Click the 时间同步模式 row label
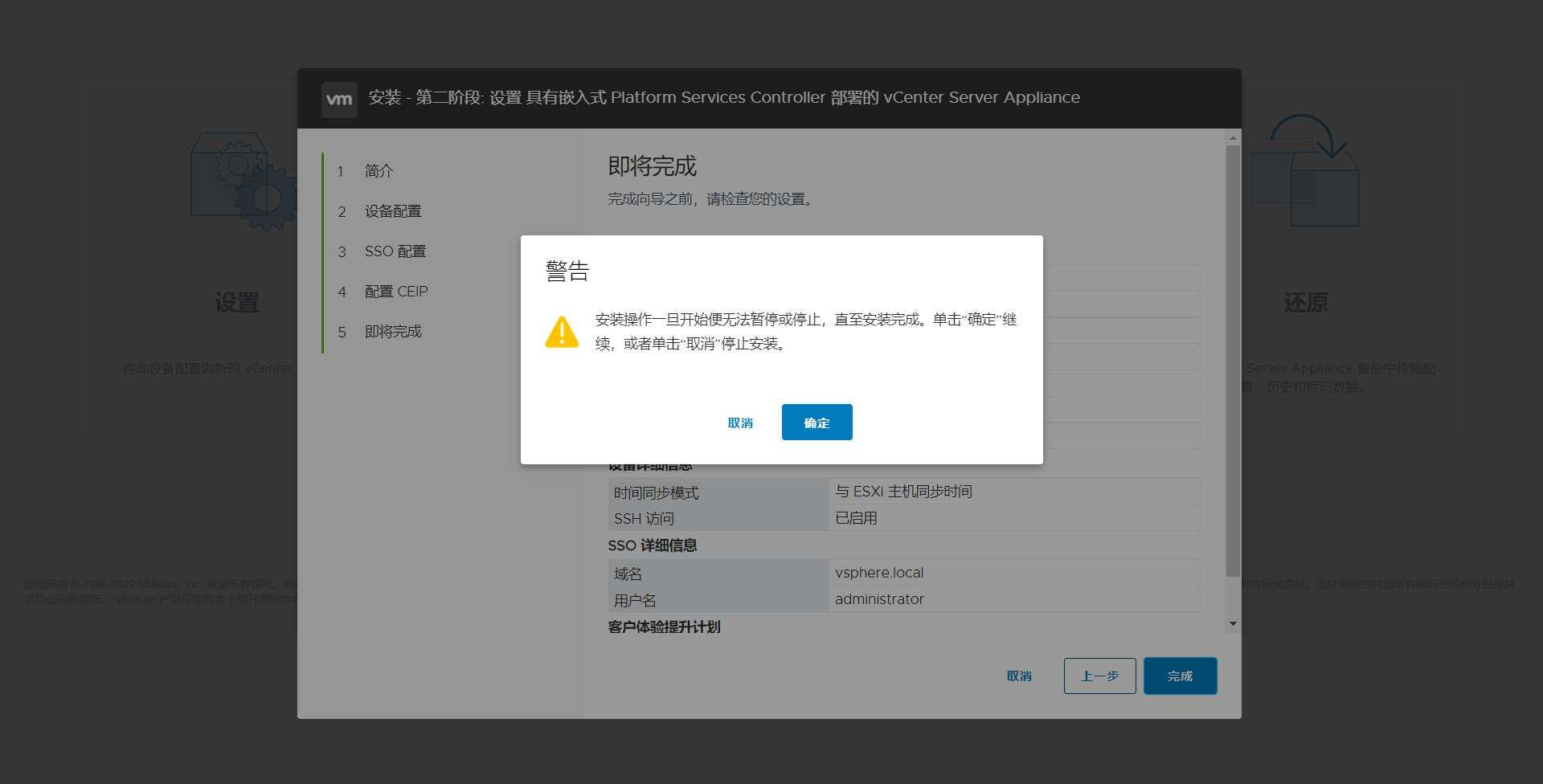1543x784 pixels. point(656,492)
